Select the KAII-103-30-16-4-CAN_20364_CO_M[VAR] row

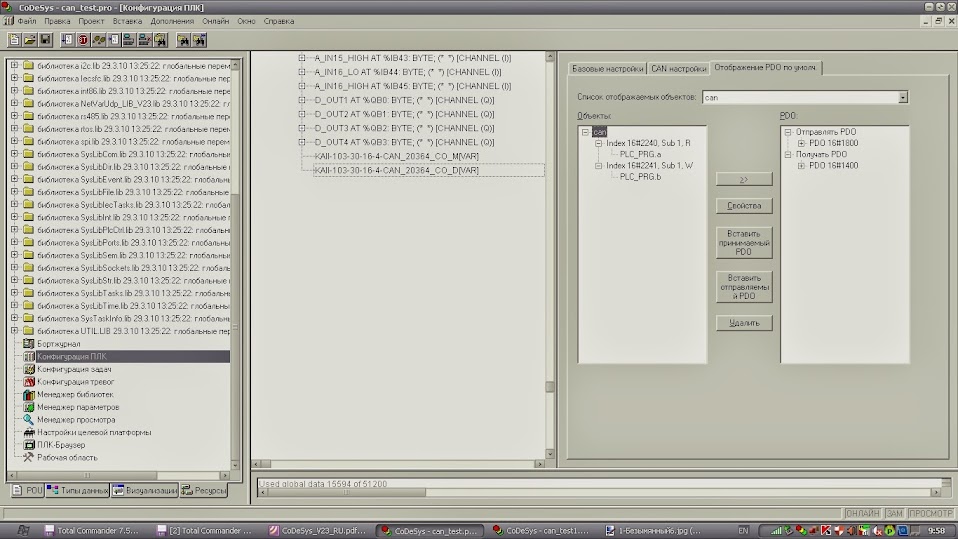tap(397, 156)
